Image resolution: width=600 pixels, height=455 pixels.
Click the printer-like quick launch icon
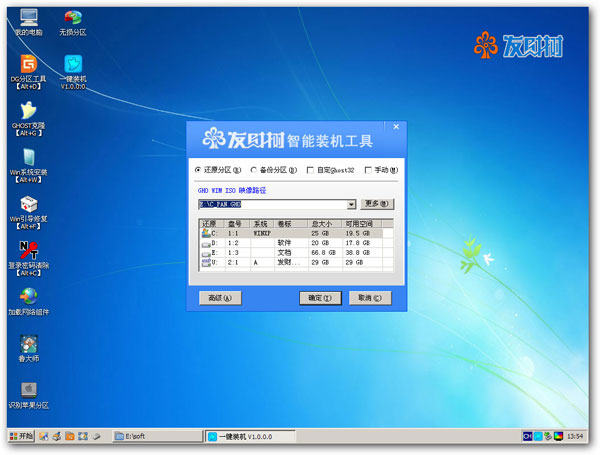pos(57,436)
